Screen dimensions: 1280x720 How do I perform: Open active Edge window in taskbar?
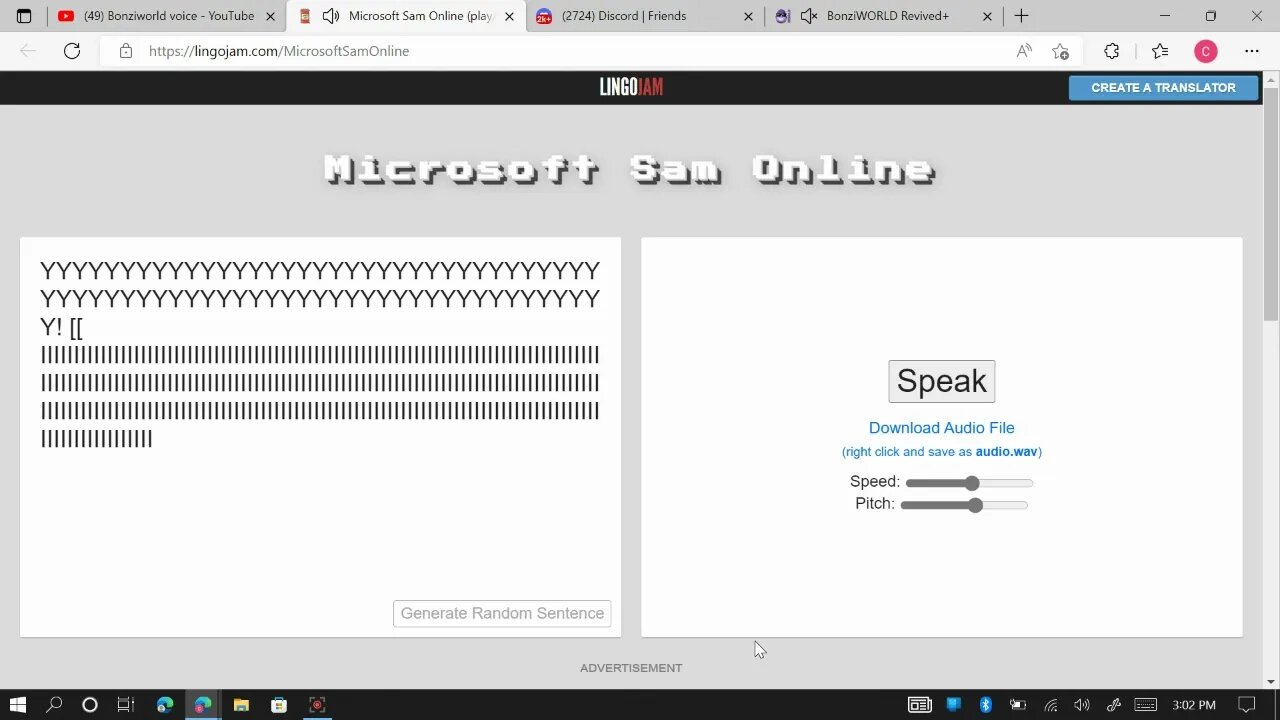tap(203, 705)
